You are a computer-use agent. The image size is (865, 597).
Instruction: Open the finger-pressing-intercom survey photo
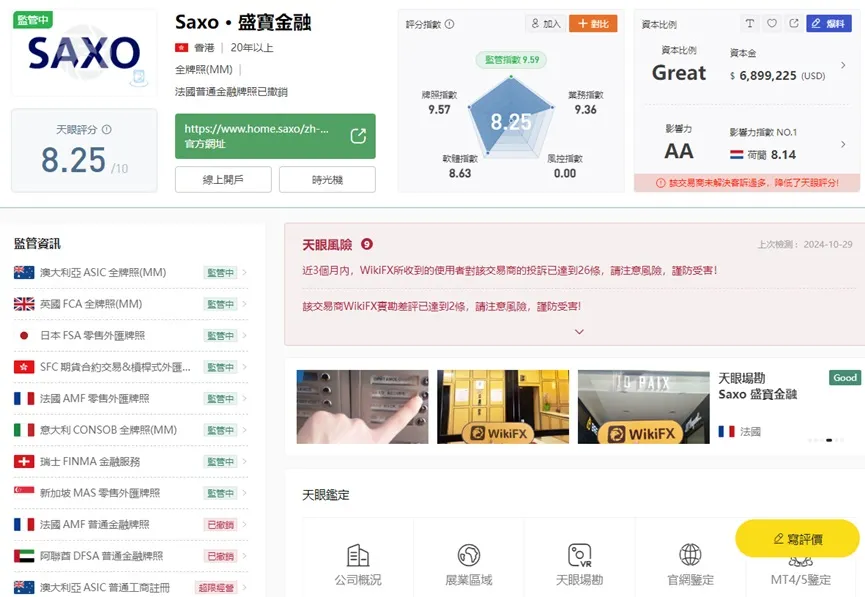362,407
